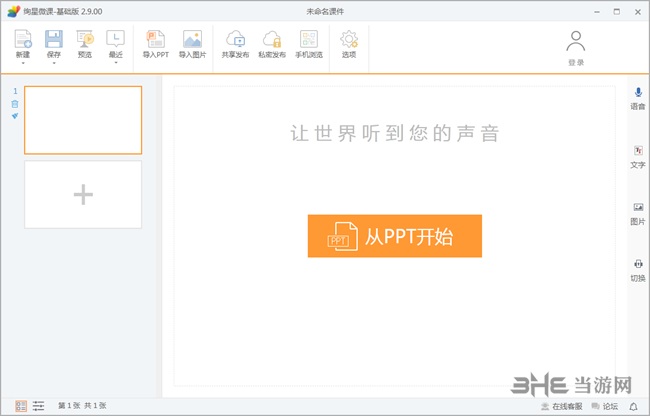
Task: Click the 预览 (Preview) icon
Action: coord(85,39)
